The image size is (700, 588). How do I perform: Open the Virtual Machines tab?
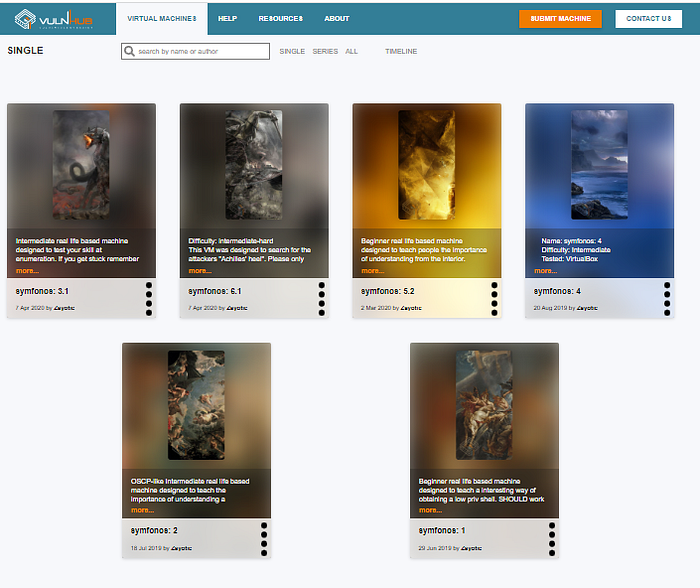point(162,19)
